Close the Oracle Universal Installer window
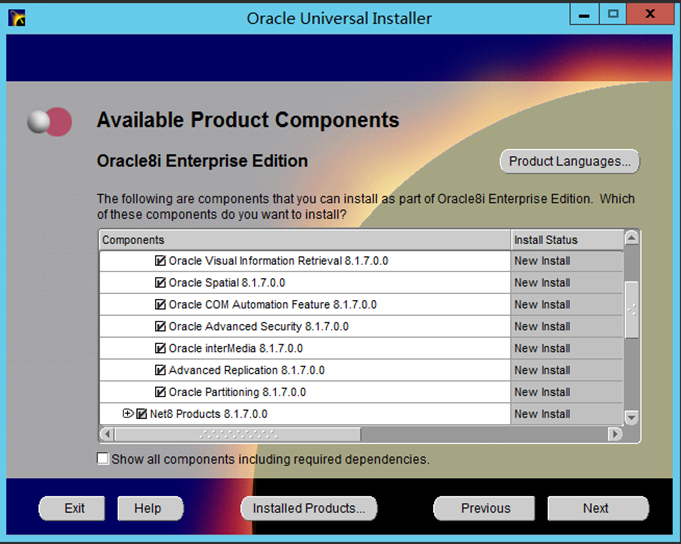The width and height of the screenshot is (681, 544). pos(650,14)
